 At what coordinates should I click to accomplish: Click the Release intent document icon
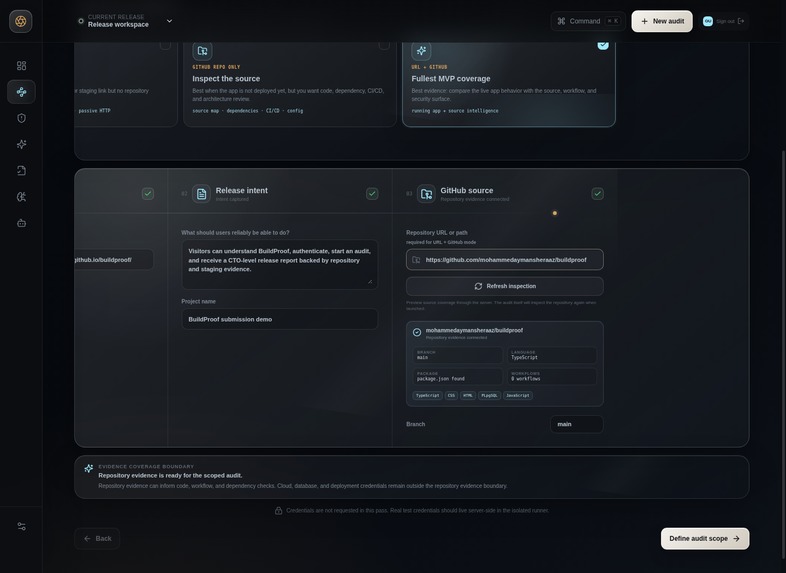[x=202, y=194]
